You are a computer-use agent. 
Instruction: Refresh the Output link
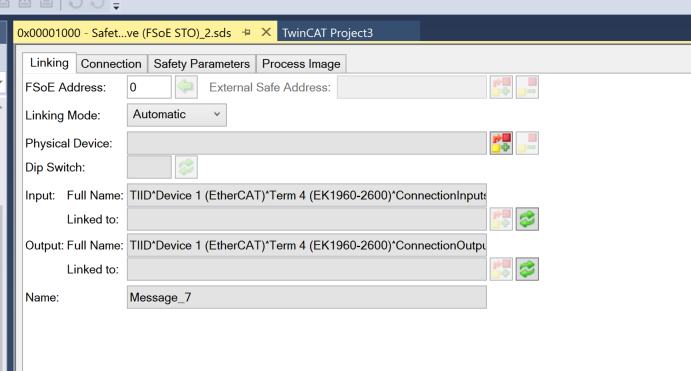(527, 269)
